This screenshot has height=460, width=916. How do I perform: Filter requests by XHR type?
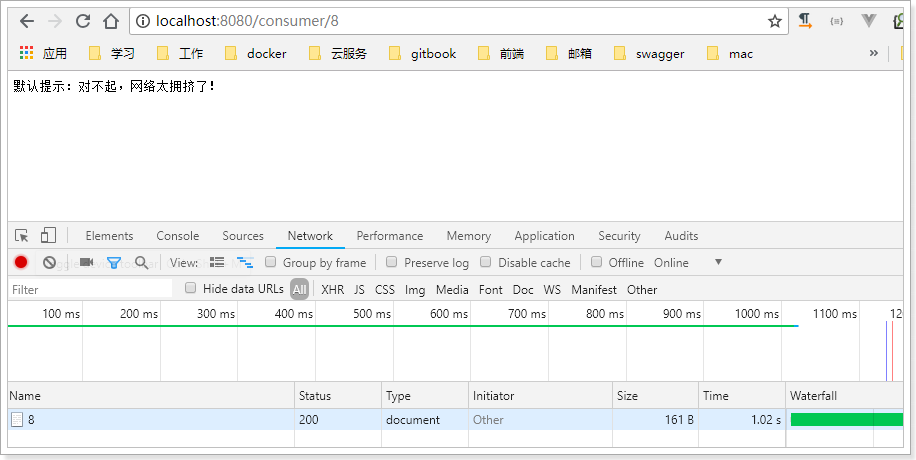tap(332, 290)
